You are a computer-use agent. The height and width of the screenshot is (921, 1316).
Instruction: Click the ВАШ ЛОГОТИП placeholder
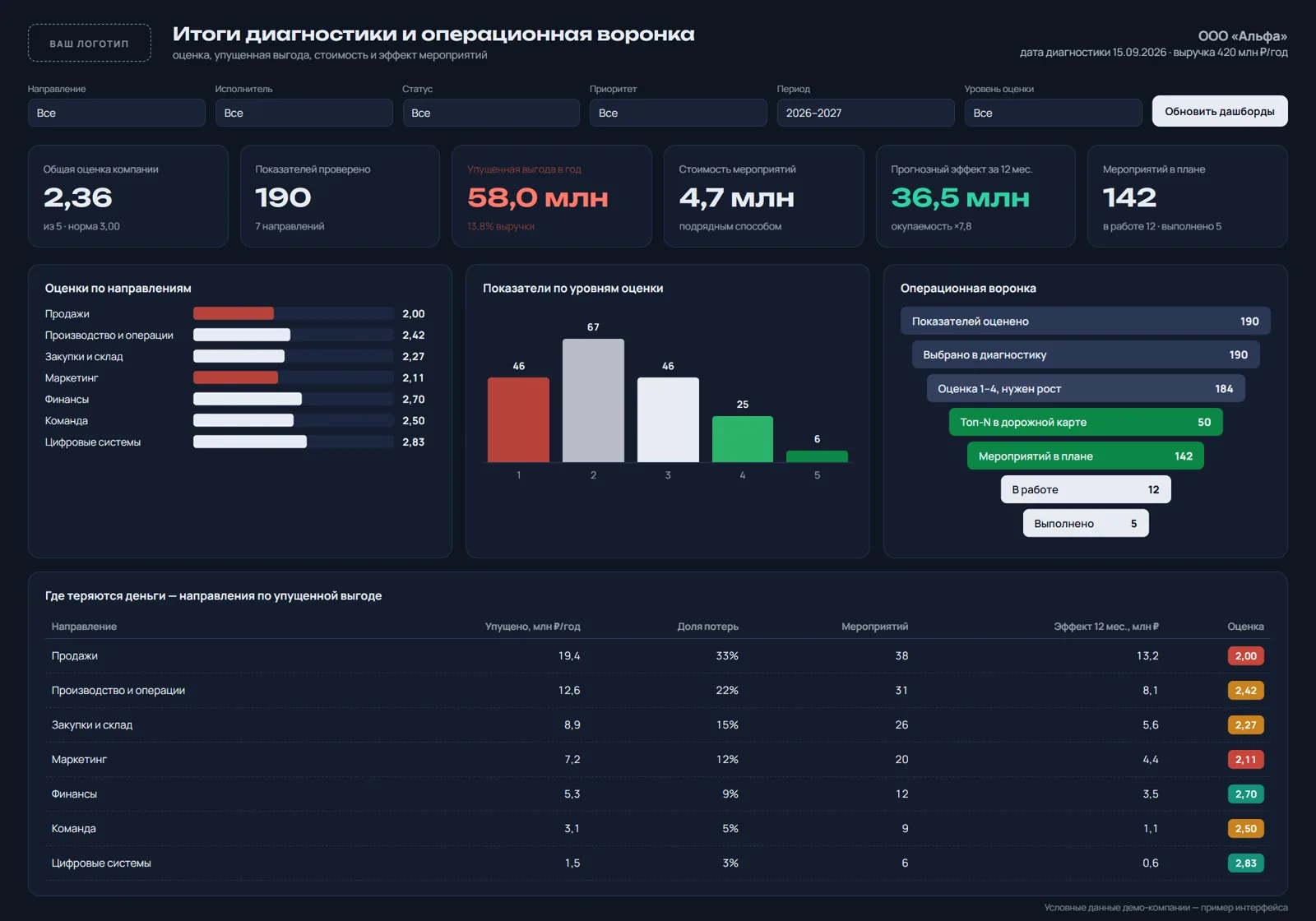tap(90, 43)
